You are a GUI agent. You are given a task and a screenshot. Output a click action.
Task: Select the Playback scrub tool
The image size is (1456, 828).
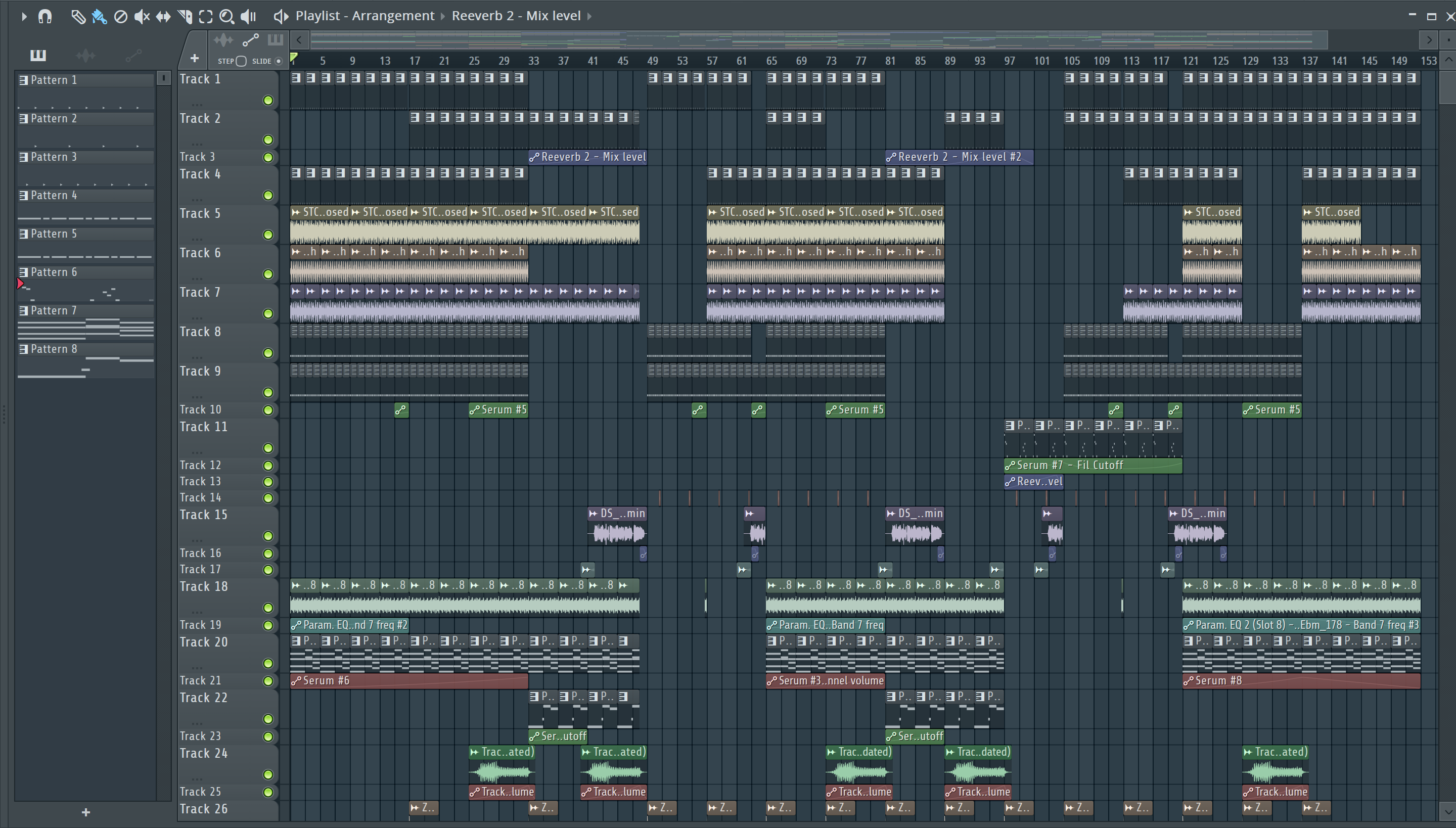click(x=248, y=17)
